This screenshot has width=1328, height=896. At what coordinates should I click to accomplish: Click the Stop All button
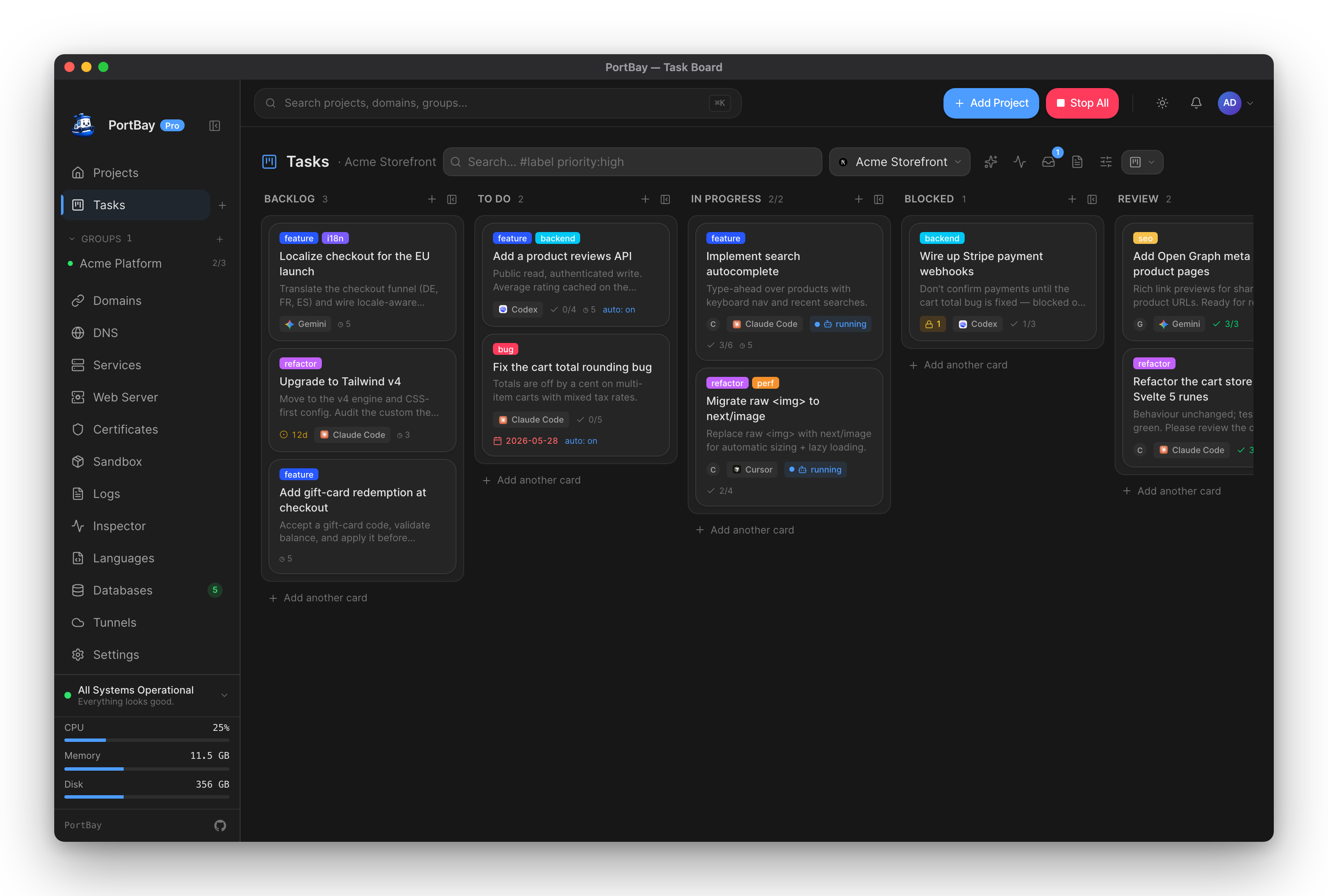tap(1082, 103)
